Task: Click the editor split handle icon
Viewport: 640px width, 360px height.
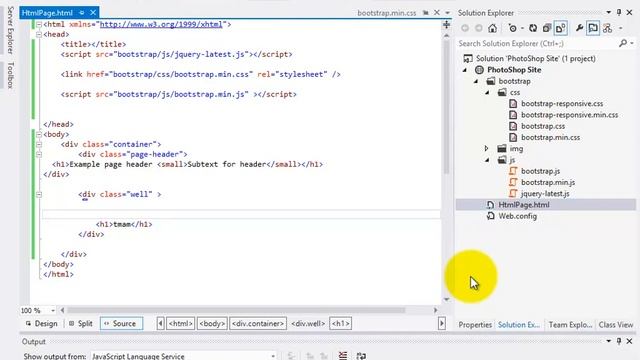Action: (x=447, y=25)
